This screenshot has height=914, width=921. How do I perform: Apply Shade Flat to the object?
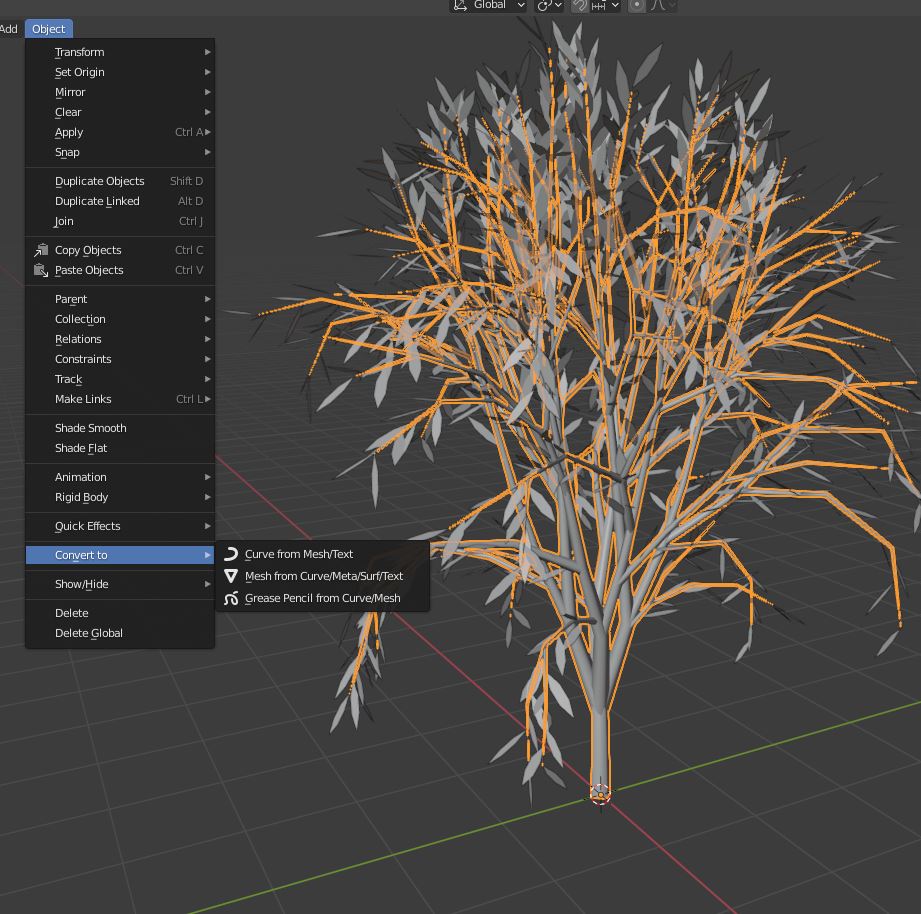[x=120, y=448]
